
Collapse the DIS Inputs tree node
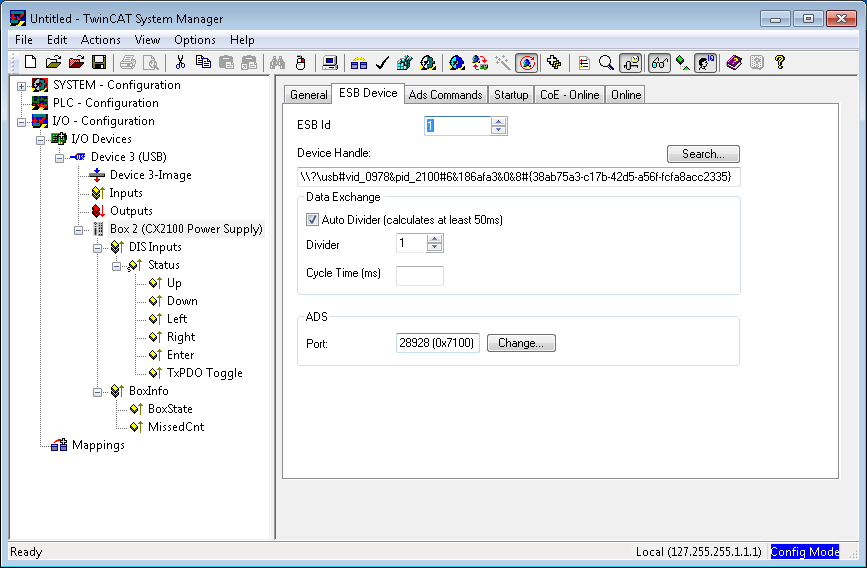point(97,248)
